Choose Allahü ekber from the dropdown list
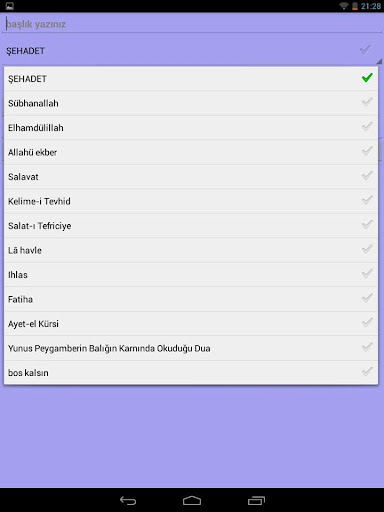This screenshot has height=512, width=384. coord(191,152)
